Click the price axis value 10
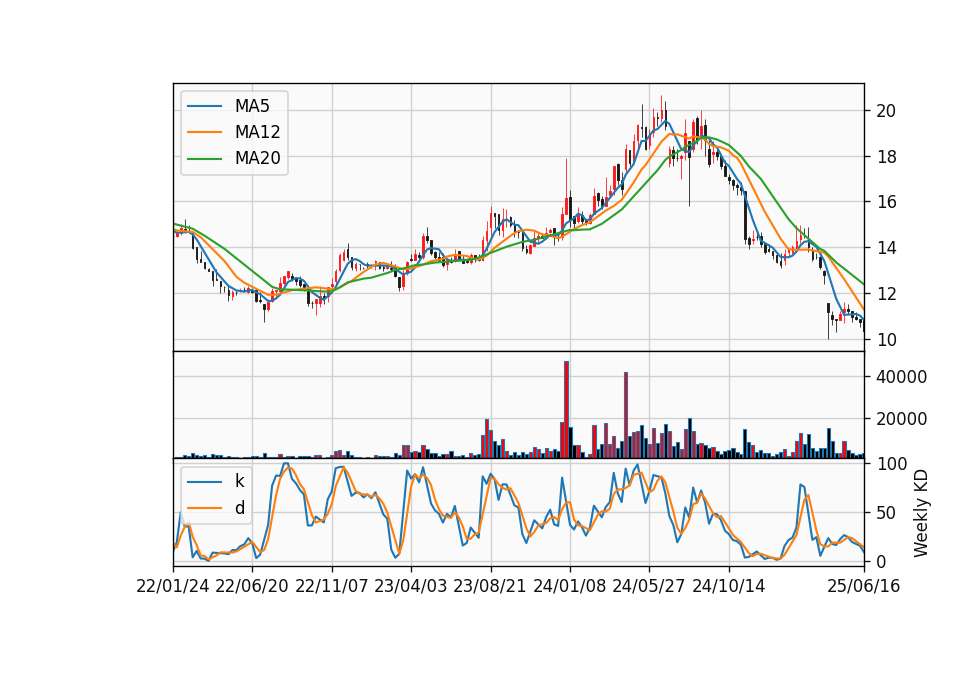Screen dimensions: 960x690 pyautogui.click(x=886, y=340)
